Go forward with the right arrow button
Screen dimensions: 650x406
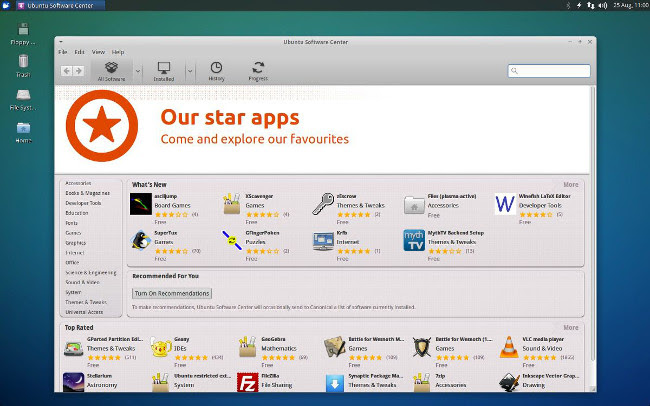[x=78, y=71]
